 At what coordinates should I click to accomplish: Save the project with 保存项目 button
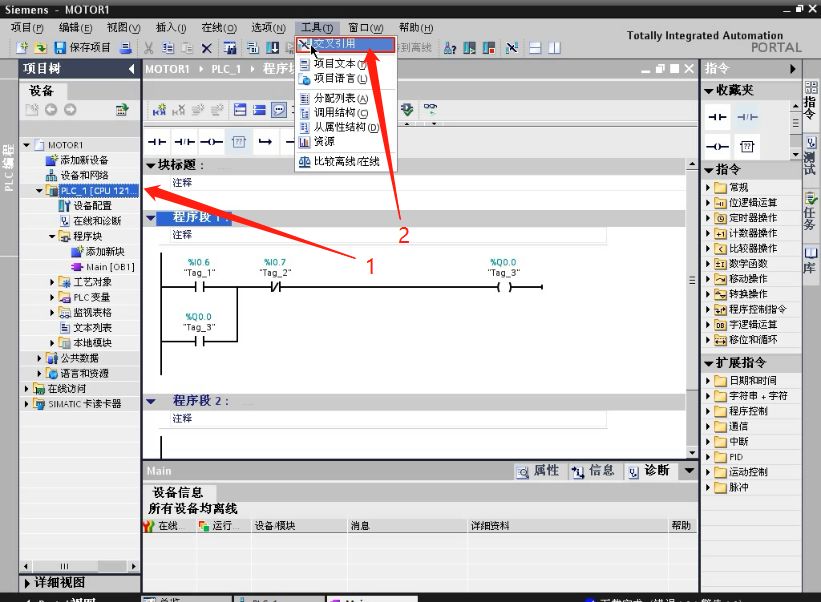coord(82,48)
